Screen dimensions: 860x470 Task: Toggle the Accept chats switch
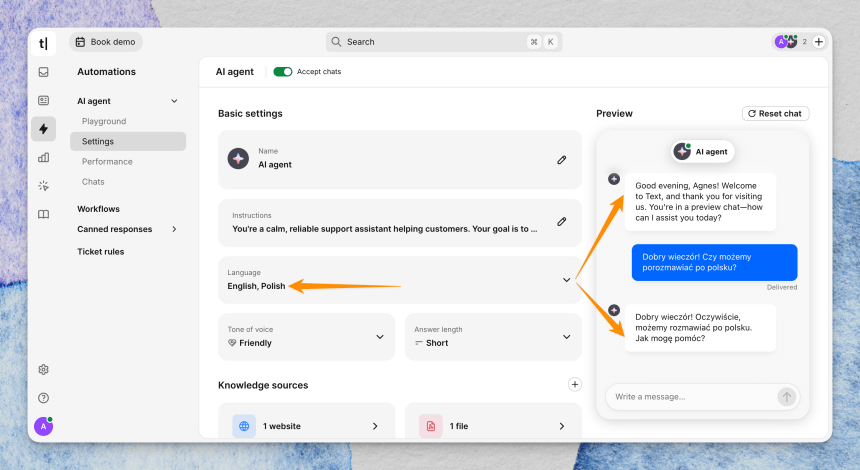pos(282,72)
